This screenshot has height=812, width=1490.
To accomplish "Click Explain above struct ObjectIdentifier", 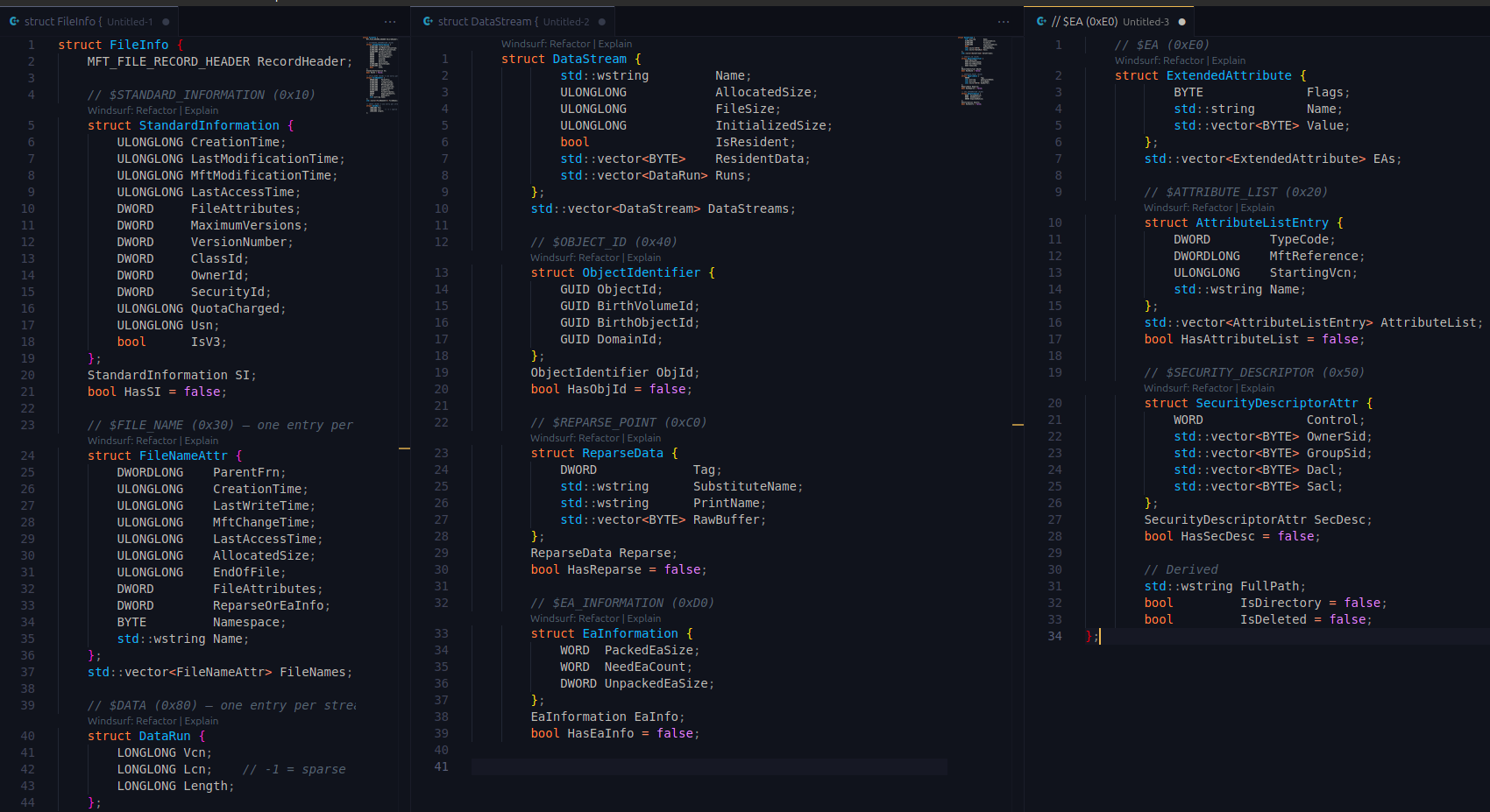I will point(644,258).
